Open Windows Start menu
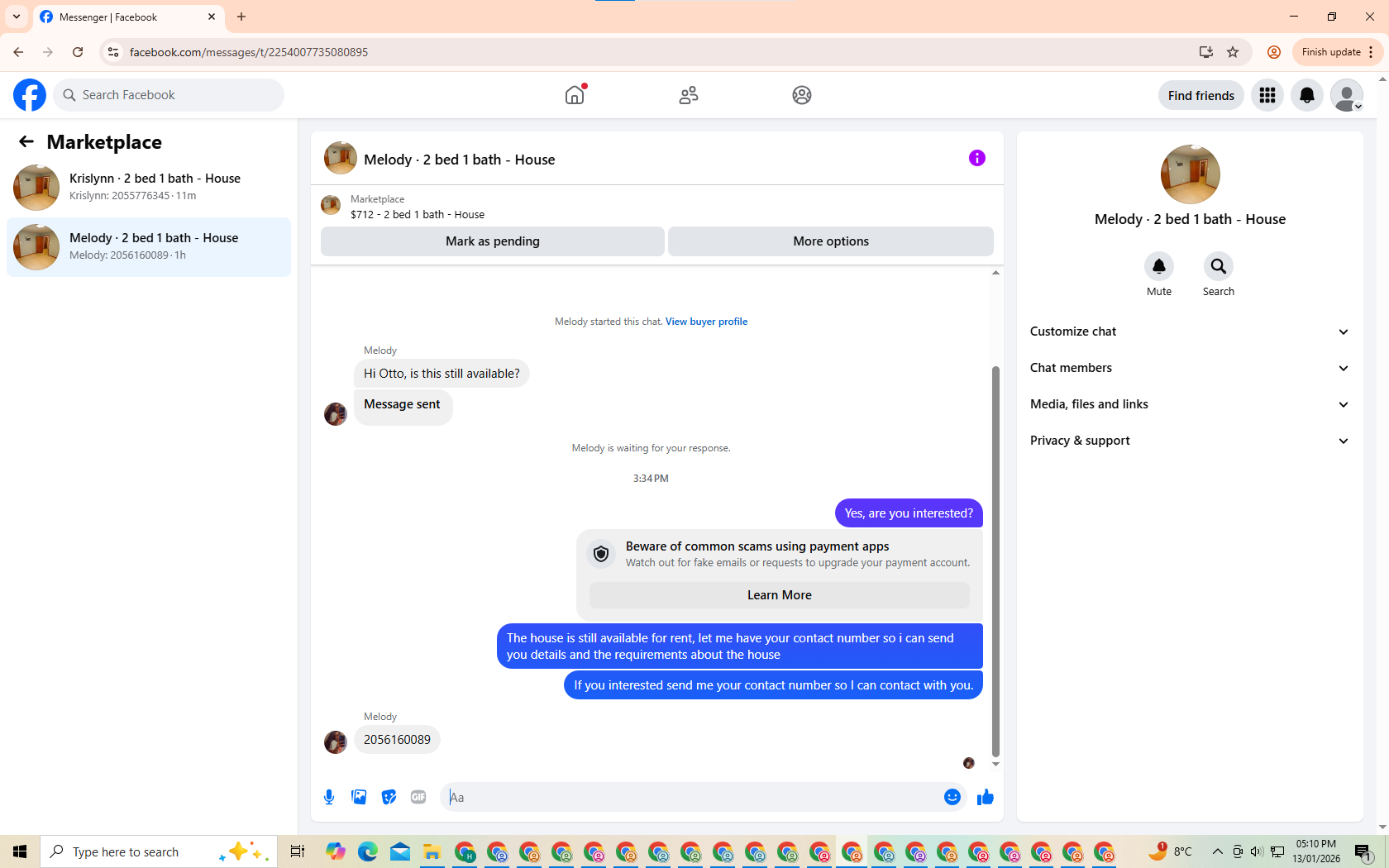This screenshot has height=868, width=1389. coord(20,851)
